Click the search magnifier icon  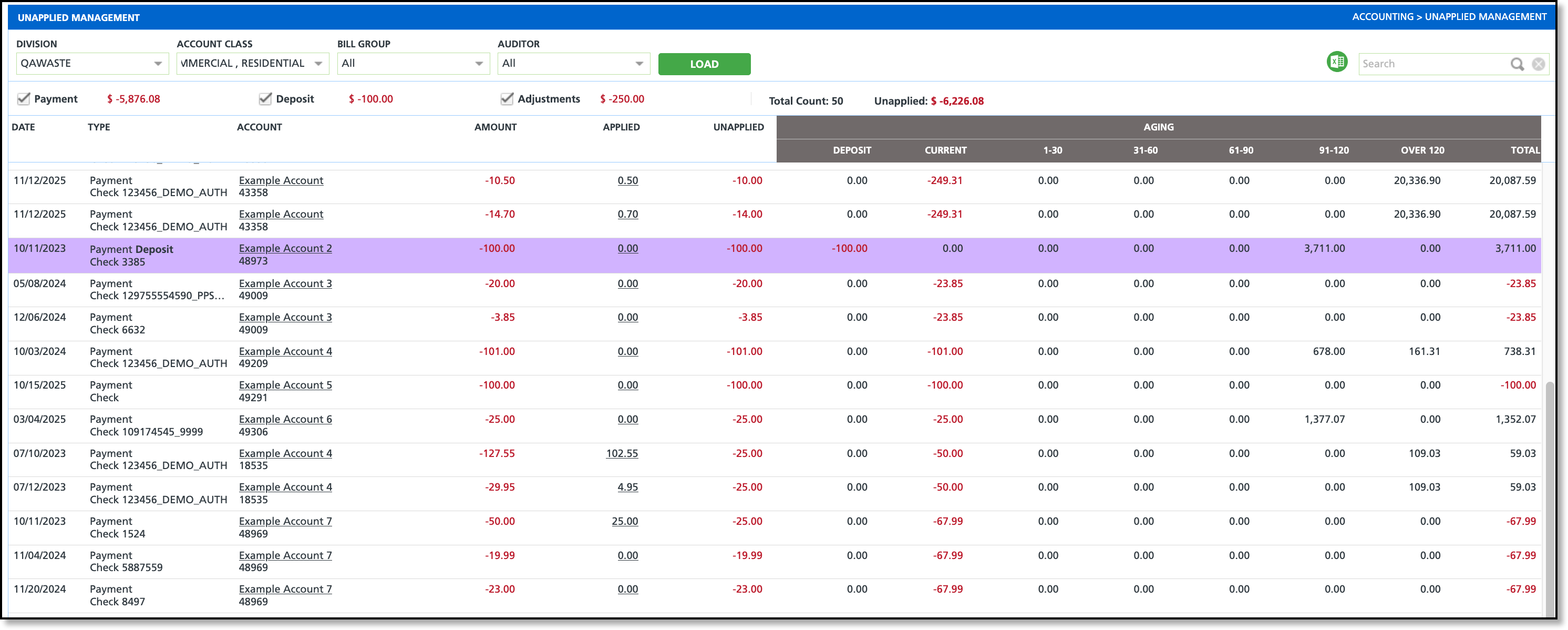click(1517, 64)
